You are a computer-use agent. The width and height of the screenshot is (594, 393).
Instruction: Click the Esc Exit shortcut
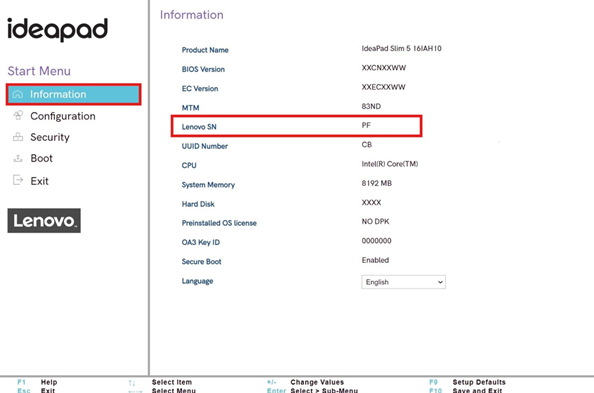point(36,390)
